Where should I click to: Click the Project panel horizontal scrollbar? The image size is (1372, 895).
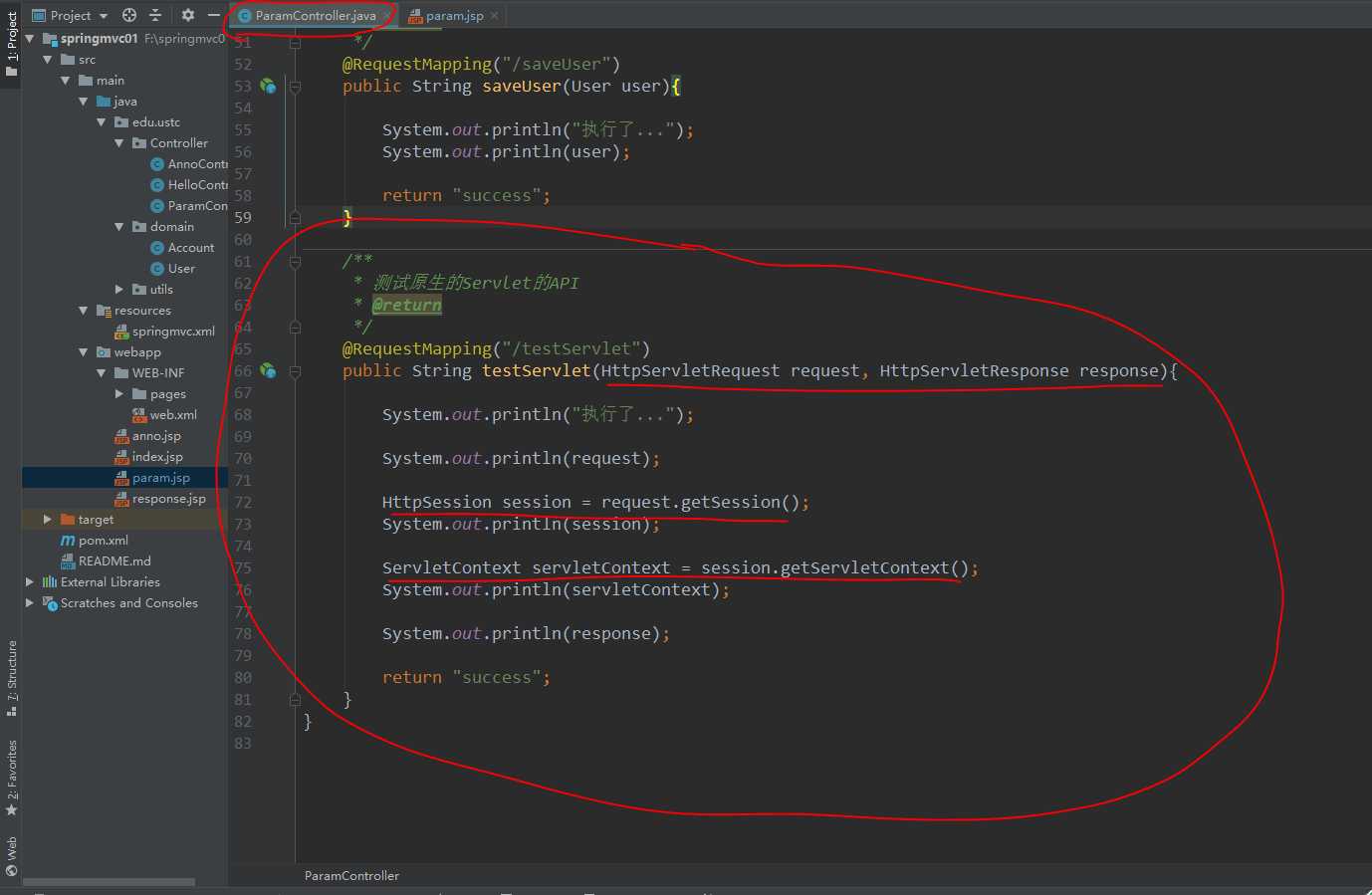(110, 882)
